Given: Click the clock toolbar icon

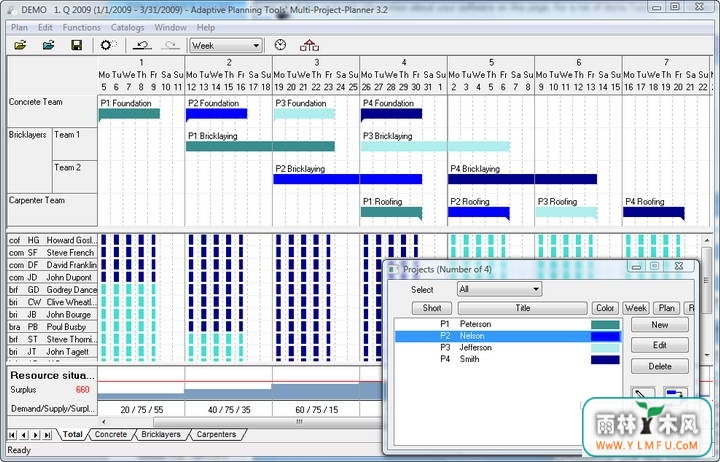Looking at the screenshot, I should 280,45.
